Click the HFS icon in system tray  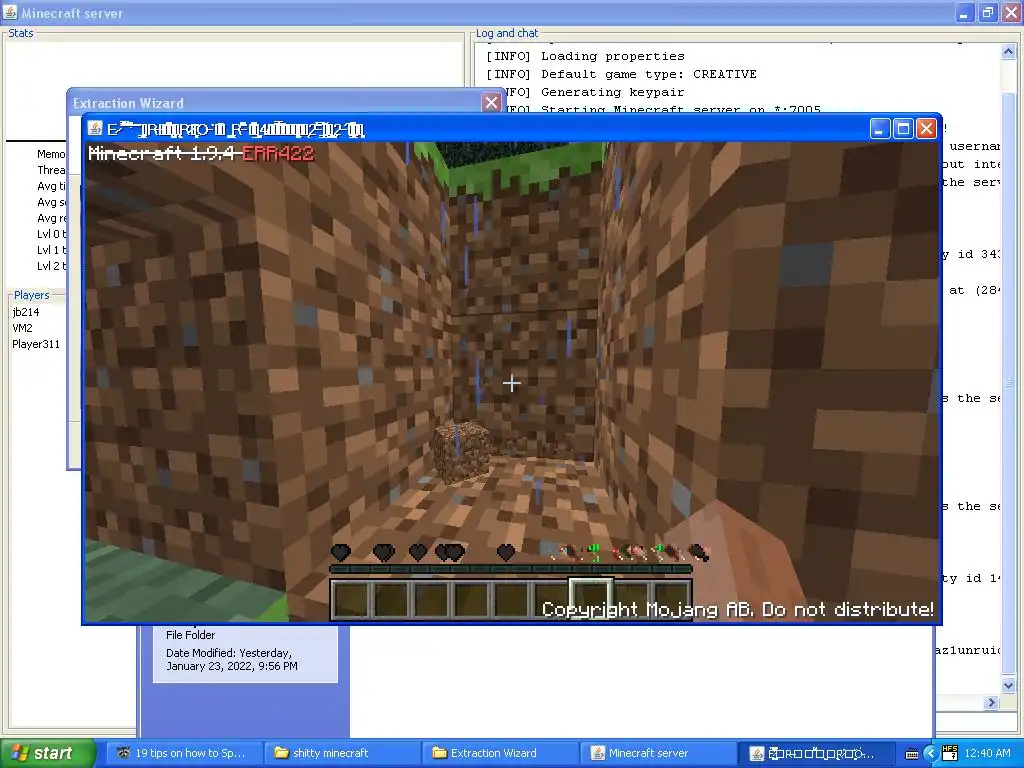pos(950,753)
